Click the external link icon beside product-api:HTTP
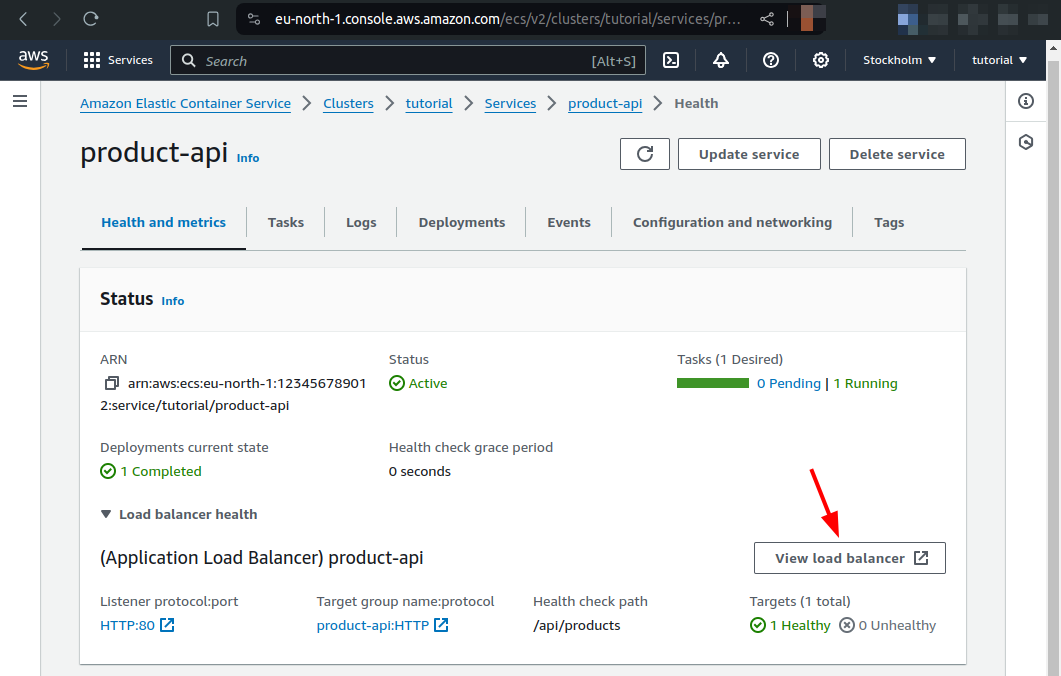 tap(441, 625)
